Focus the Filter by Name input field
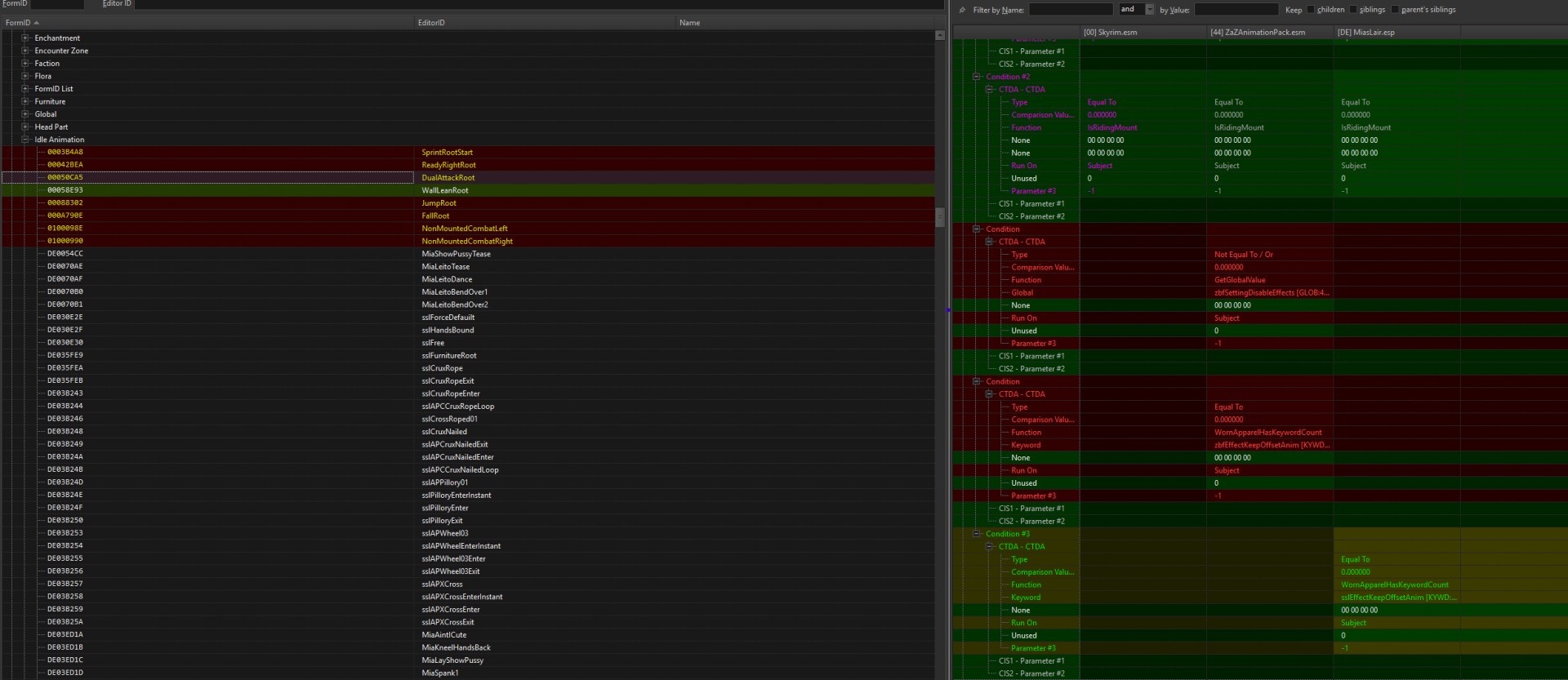The width and height of the screenshot is (1568, 680). [x=1071, y=10]
